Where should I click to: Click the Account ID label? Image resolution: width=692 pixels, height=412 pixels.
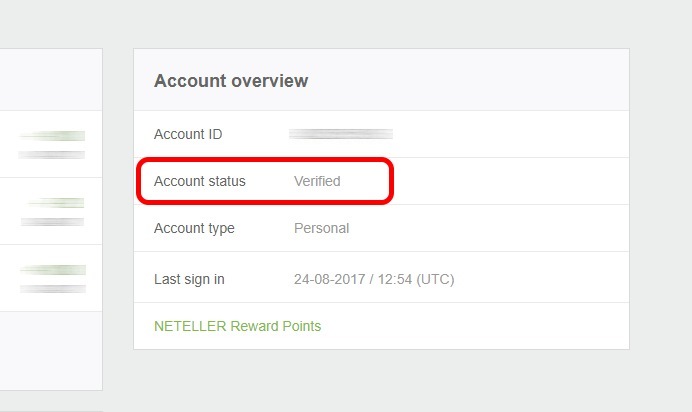pos(188,134)
